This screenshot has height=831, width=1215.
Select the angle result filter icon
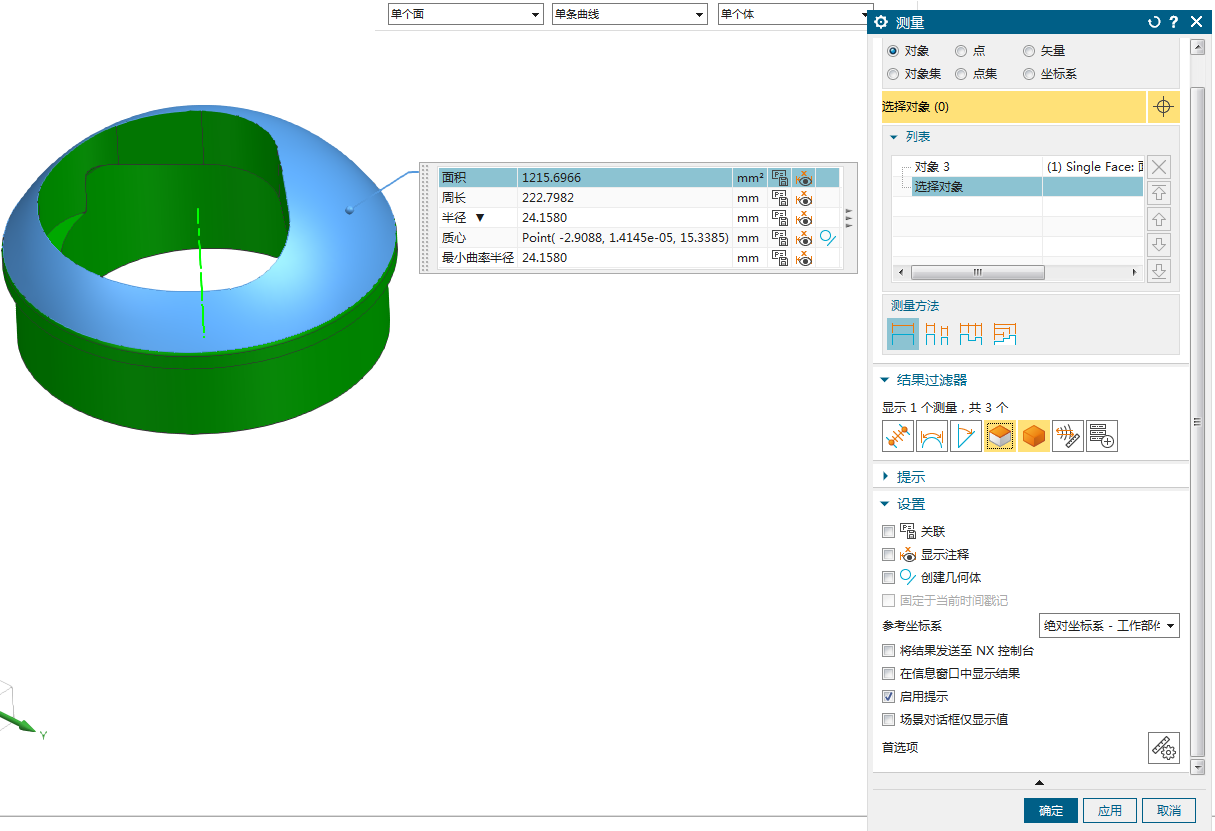pyautogui.click(x=966, y=436)
